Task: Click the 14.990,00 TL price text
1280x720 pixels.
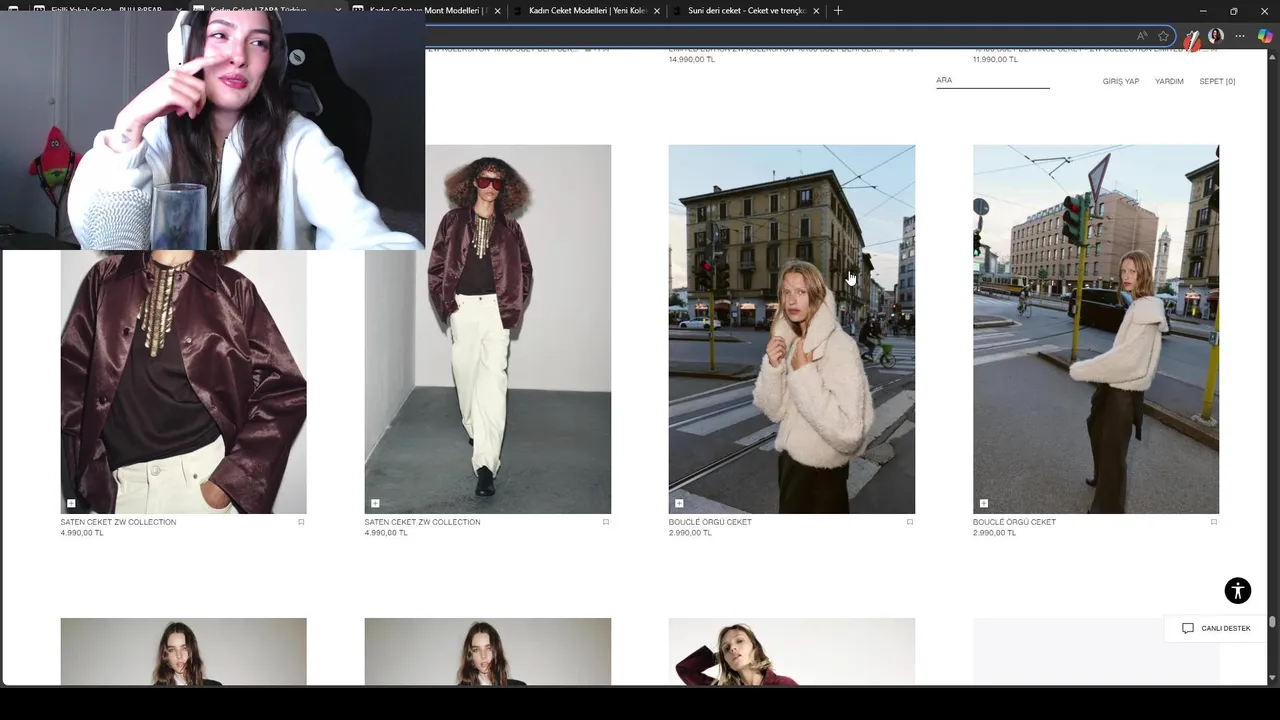Action: (x=691, y=59)
